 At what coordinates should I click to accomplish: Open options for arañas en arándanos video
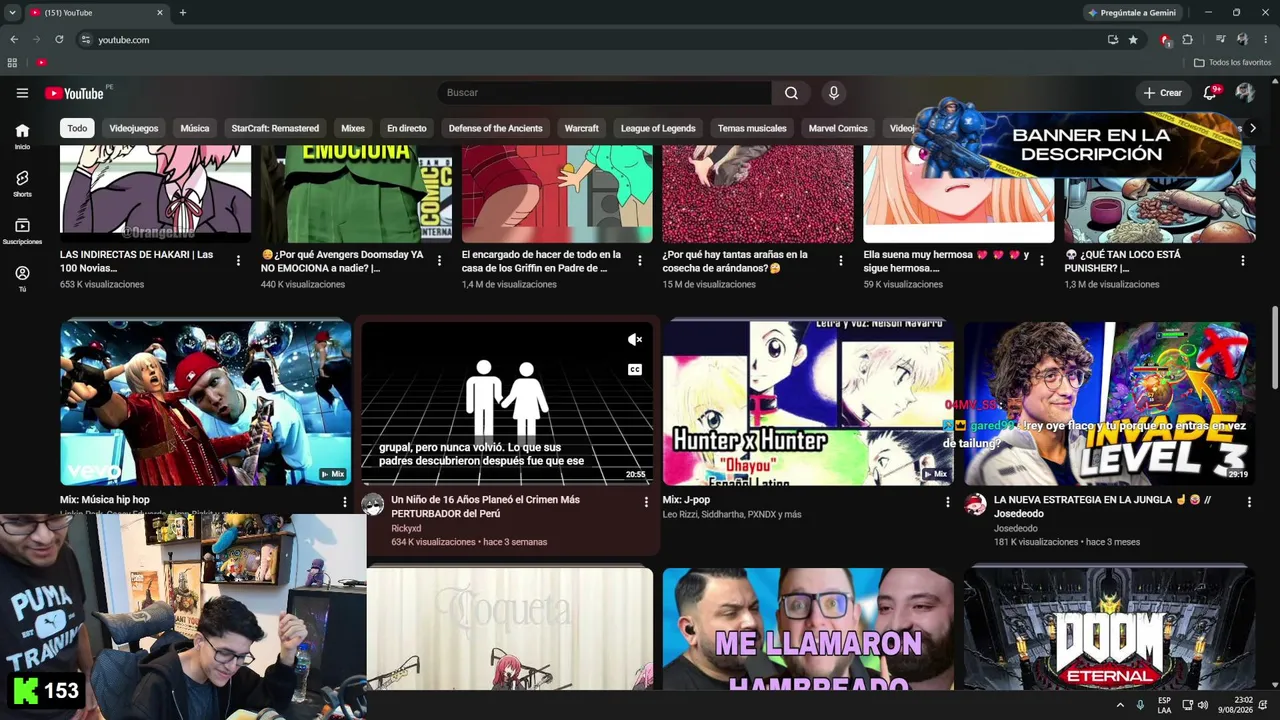tap(840, 261)
